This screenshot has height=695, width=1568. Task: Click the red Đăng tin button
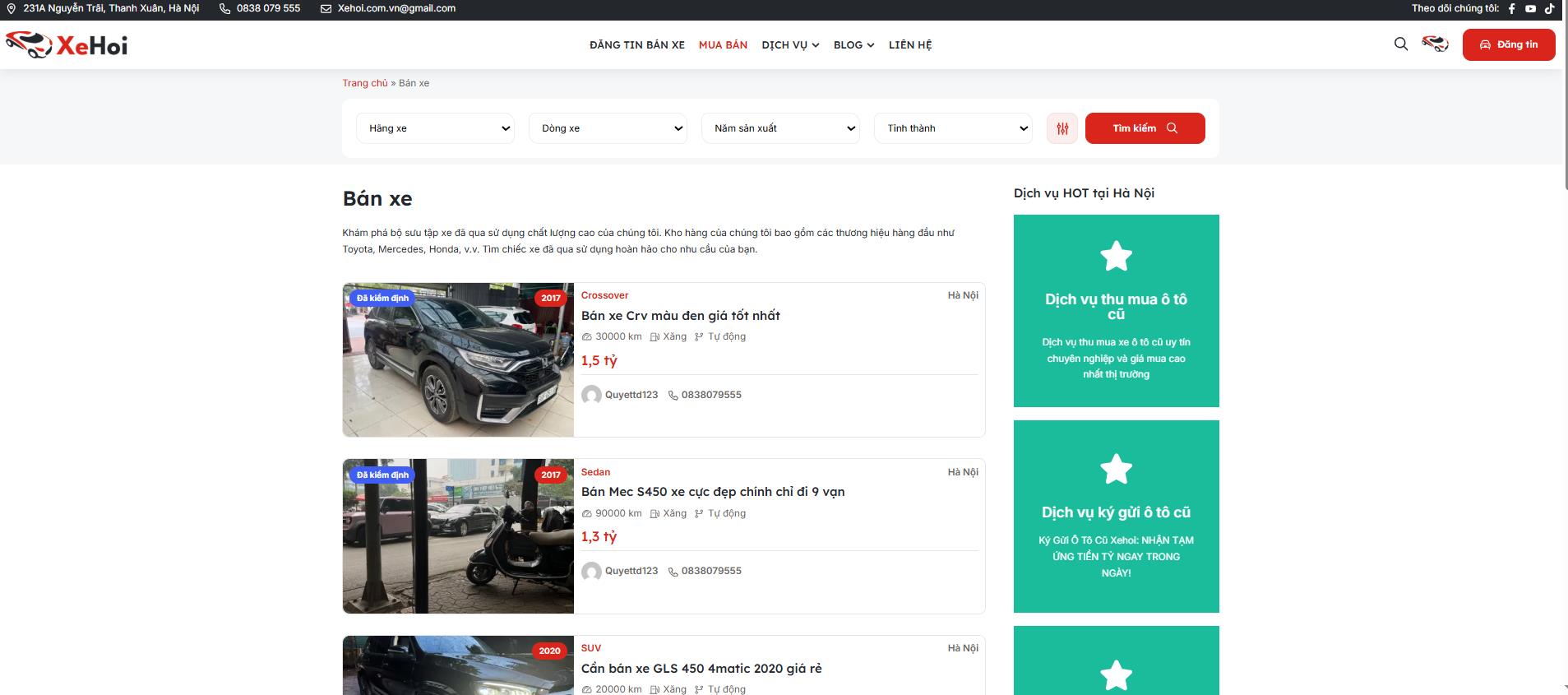click(x=1509, y=44)
